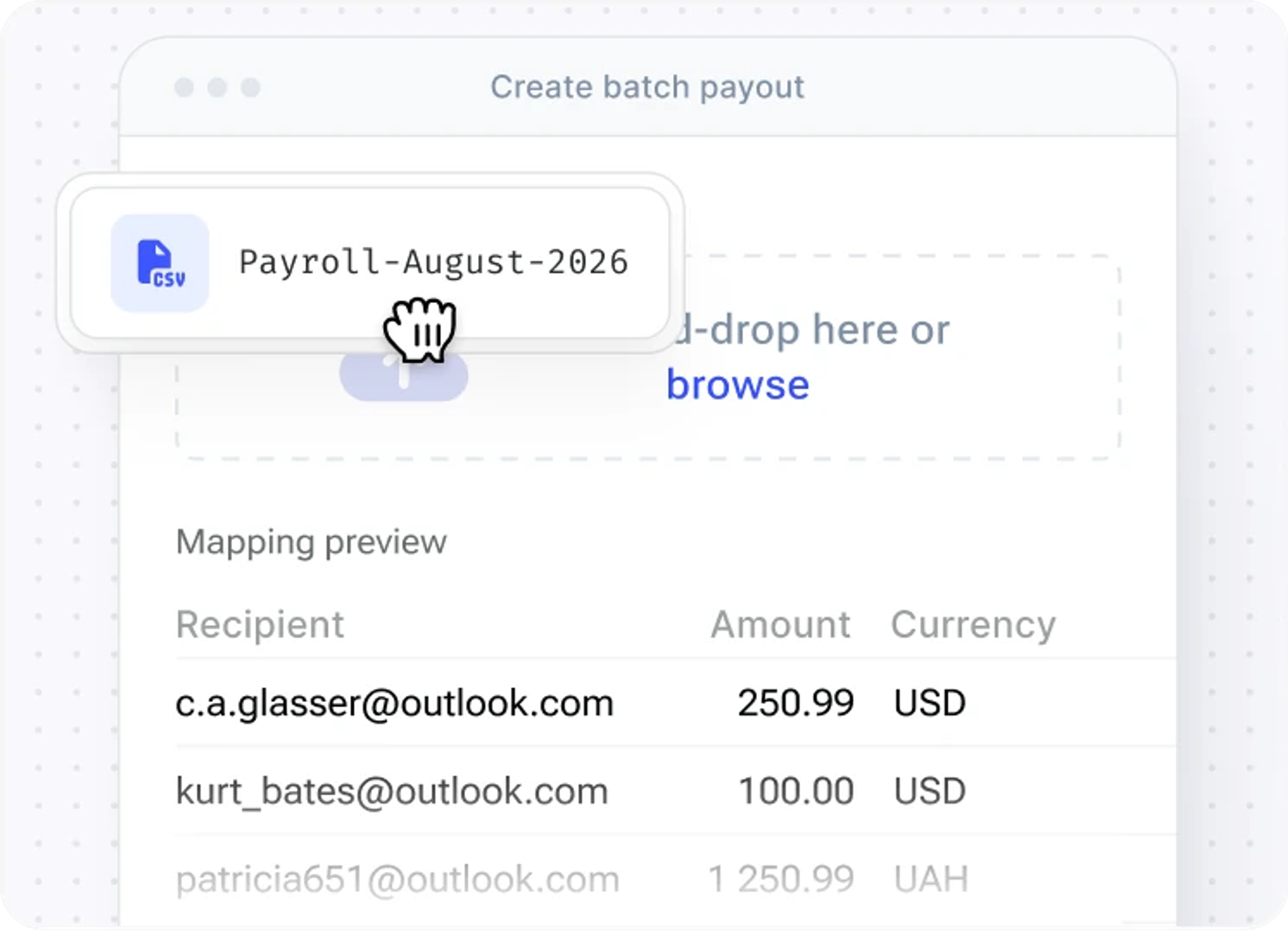
Task: Click USD in the c.a.glasser row
Action: (930, 703)
